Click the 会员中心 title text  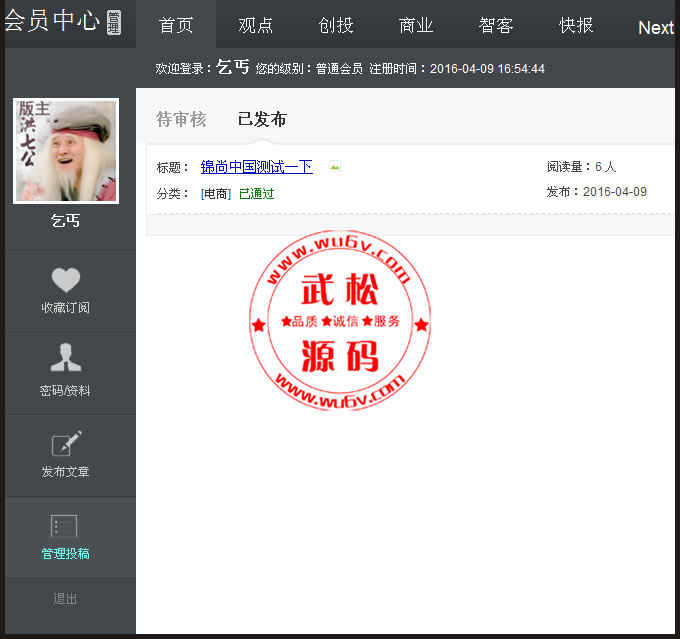pos(52,20)
